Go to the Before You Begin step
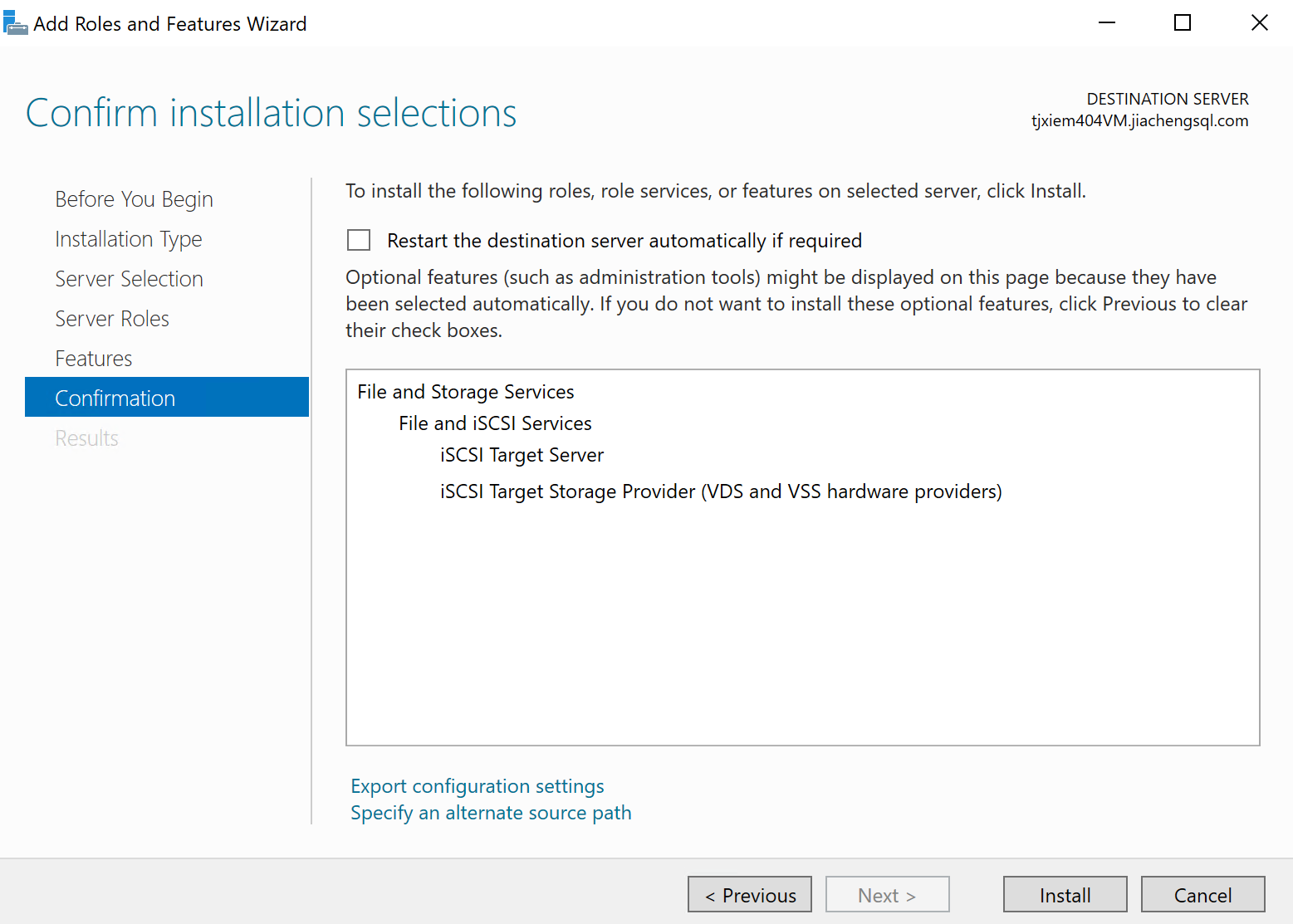The image size is (1293, 924). click(x=134, y=199)
